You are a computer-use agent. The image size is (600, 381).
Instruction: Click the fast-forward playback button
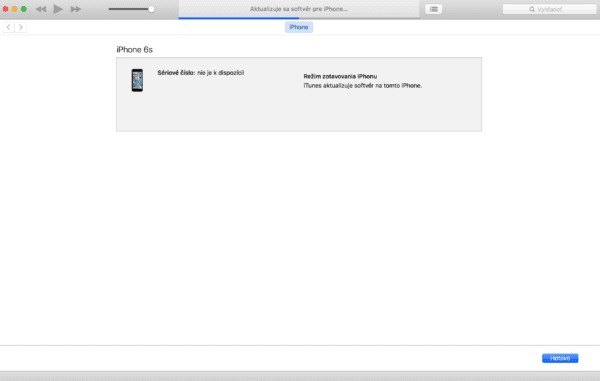(x=76, y=9)
